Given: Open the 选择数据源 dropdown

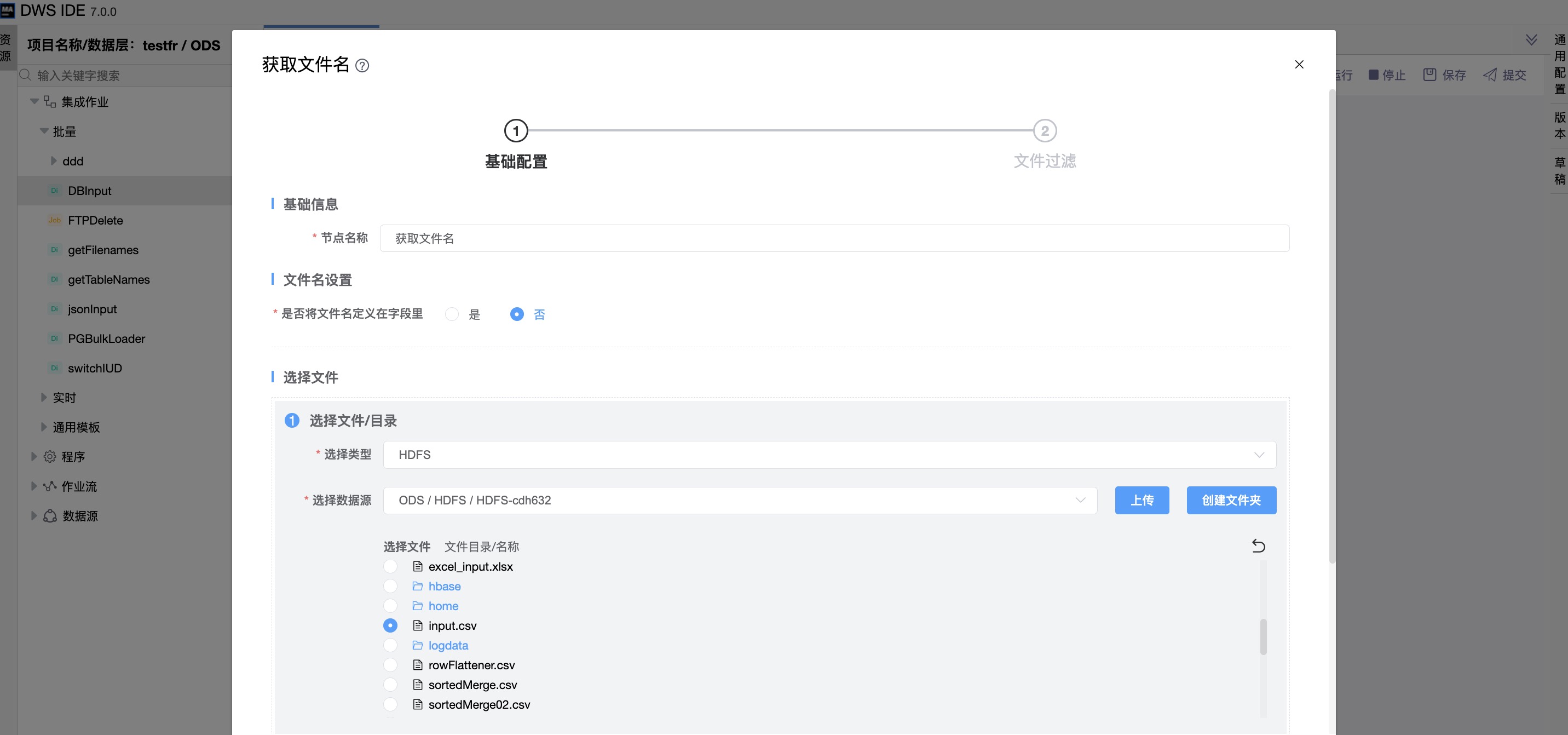Looking at the screenshot, I should [740, 500].
